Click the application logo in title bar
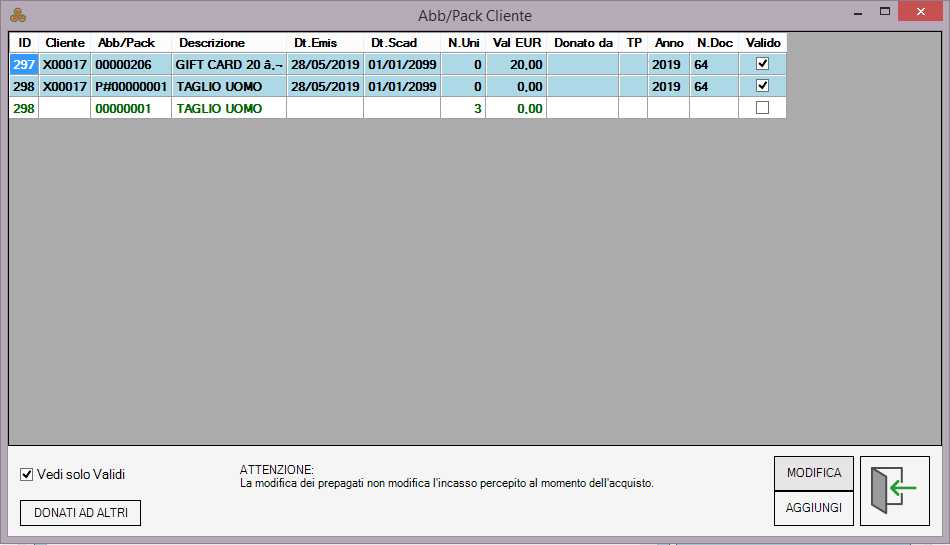The image size is (950, 545). [17, 15]
